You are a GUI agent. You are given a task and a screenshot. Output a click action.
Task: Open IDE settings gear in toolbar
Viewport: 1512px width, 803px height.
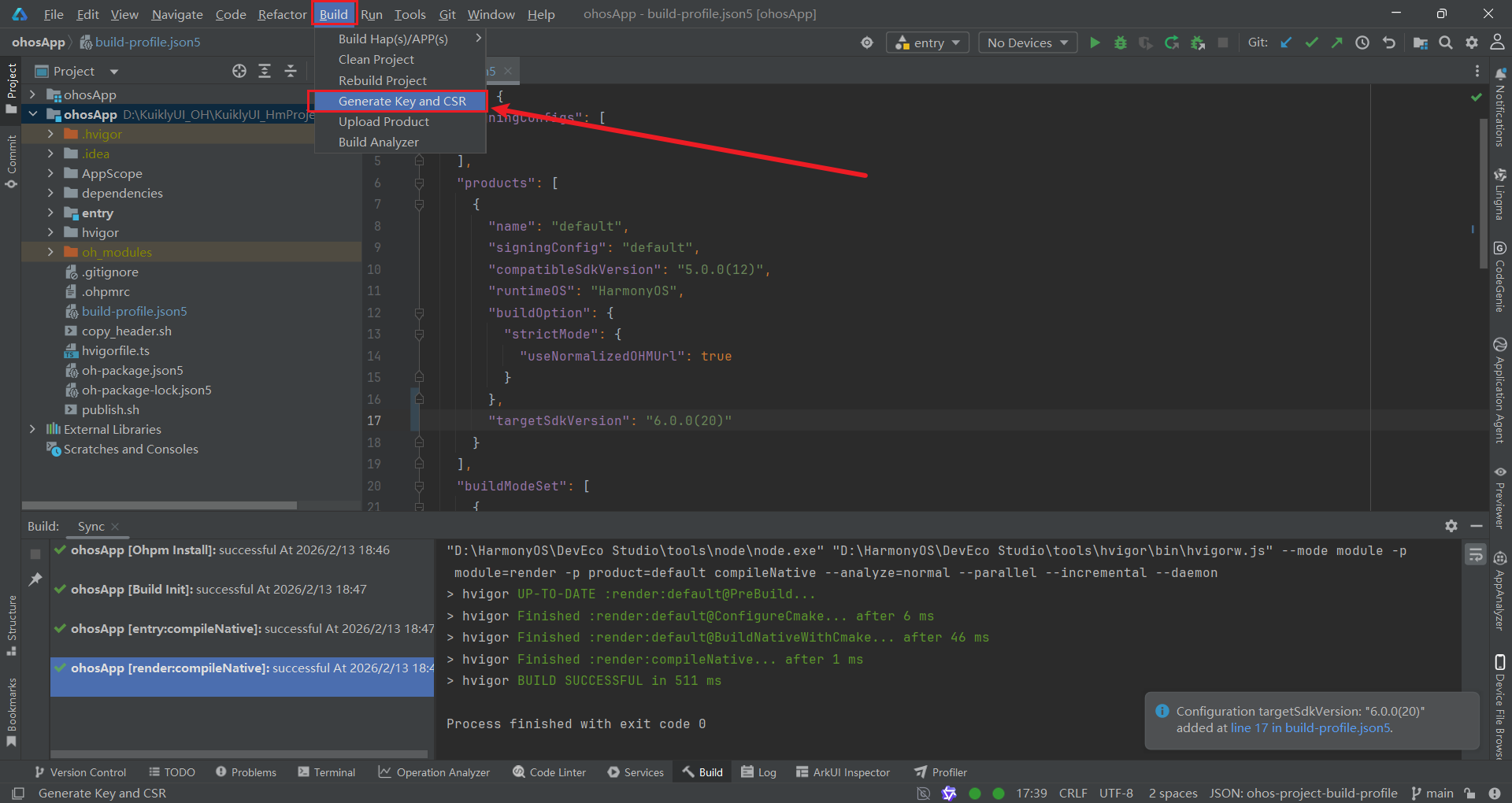click(1472, 43)
